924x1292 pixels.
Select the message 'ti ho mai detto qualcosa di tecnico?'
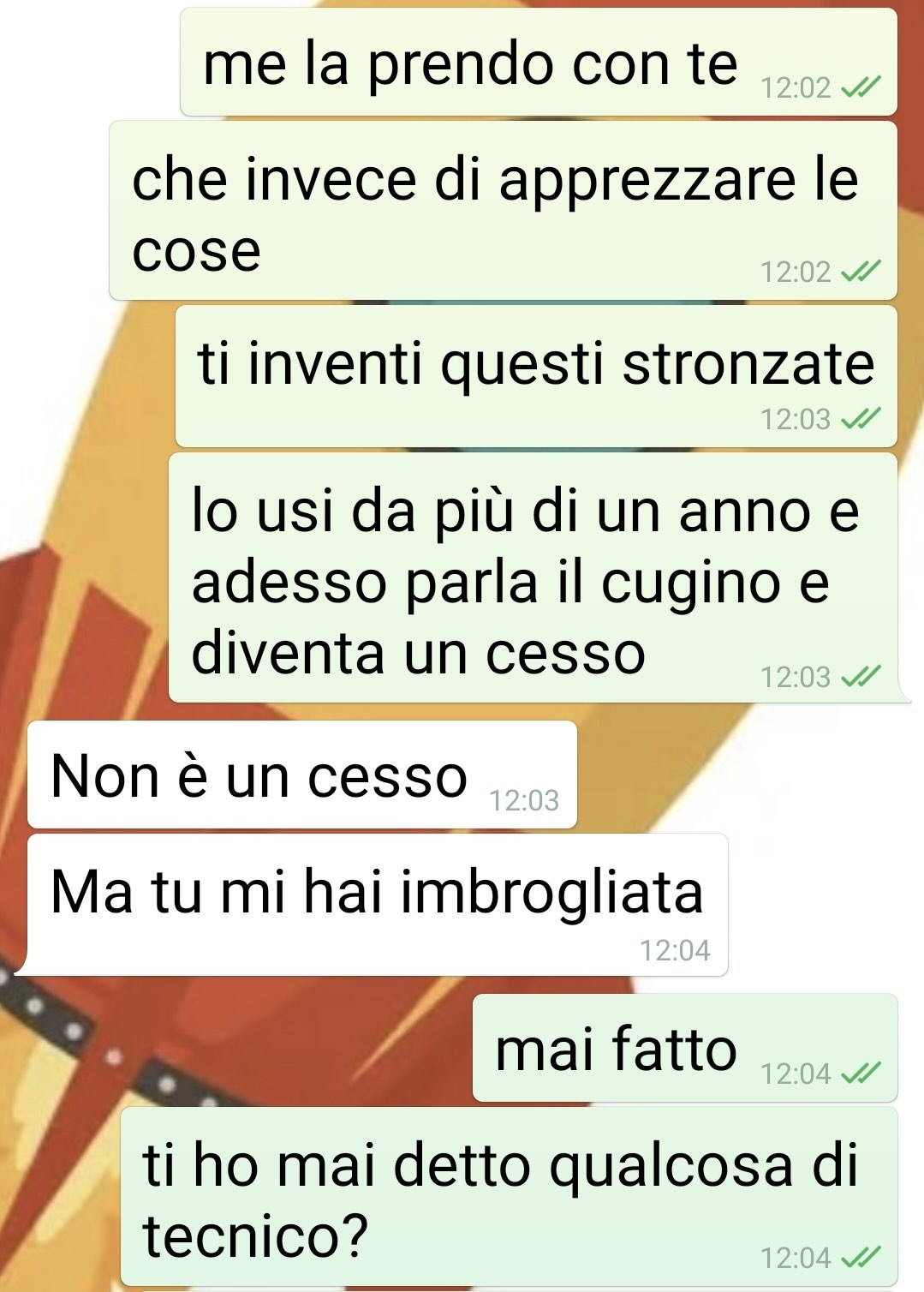[510, 1197]
